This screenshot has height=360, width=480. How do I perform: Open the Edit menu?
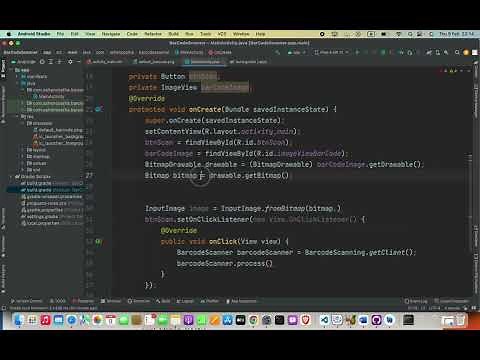click(74, 34)
